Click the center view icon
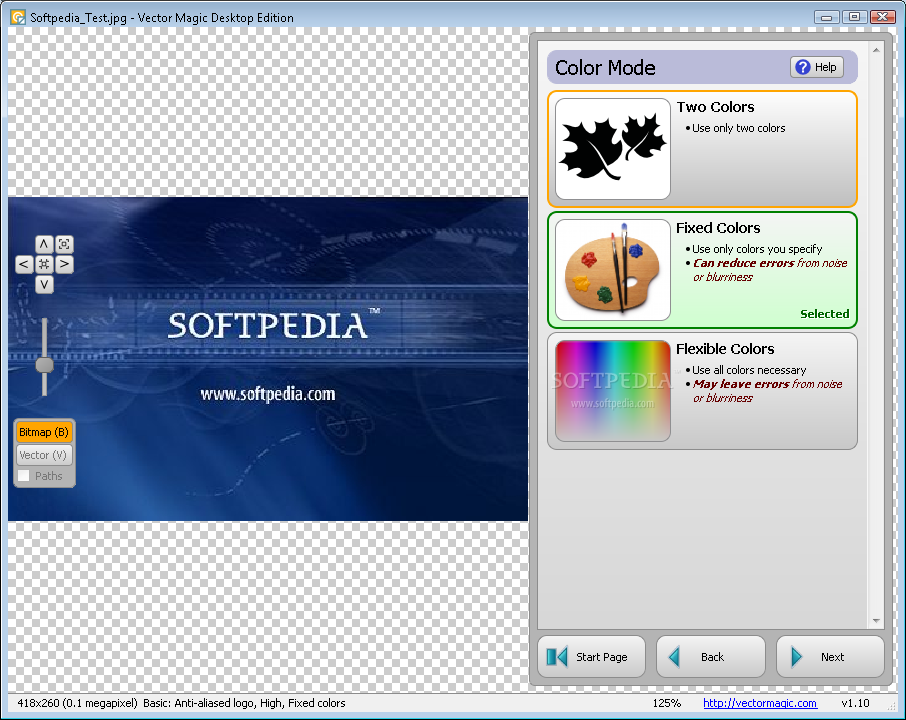This screenshot has width=906, height=720. pos(44,265)
